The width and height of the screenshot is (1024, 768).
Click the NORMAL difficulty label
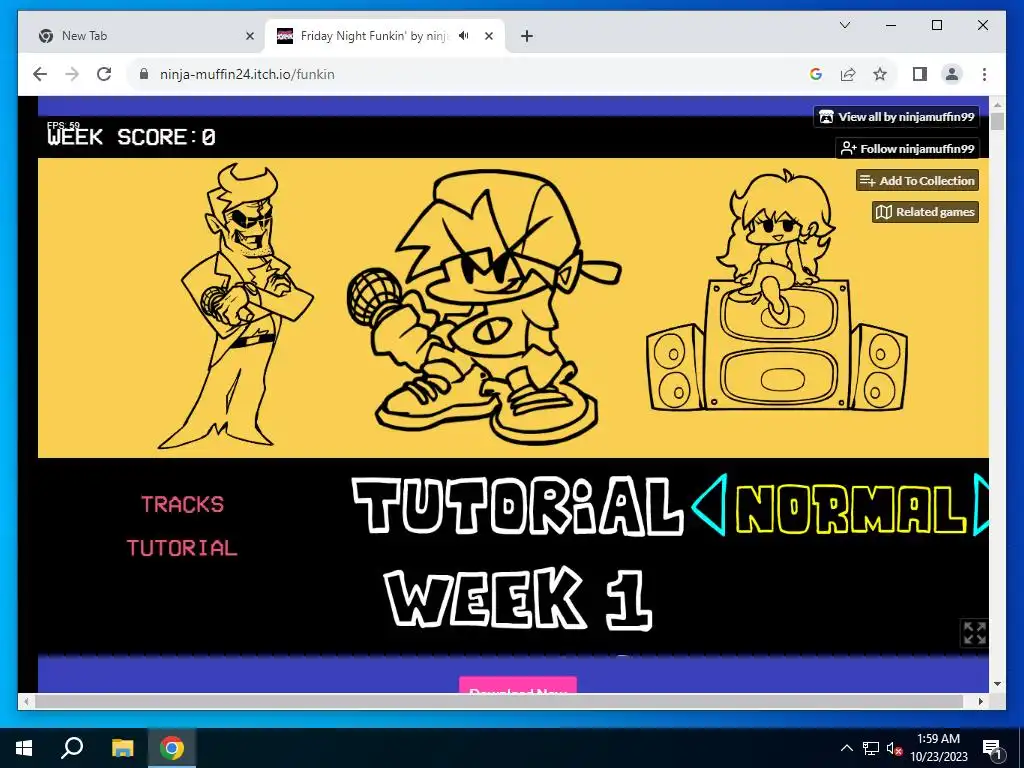[850, 507]
